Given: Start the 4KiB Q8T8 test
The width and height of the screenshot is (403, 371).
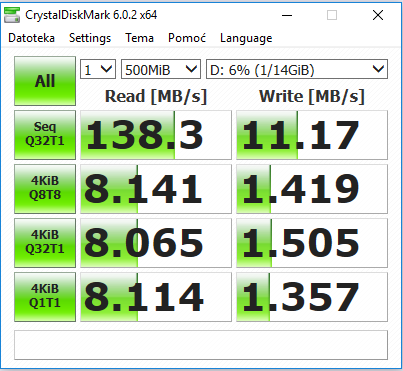Looking at the screenshot, I should pyautogui.click(x=45, y=189).
